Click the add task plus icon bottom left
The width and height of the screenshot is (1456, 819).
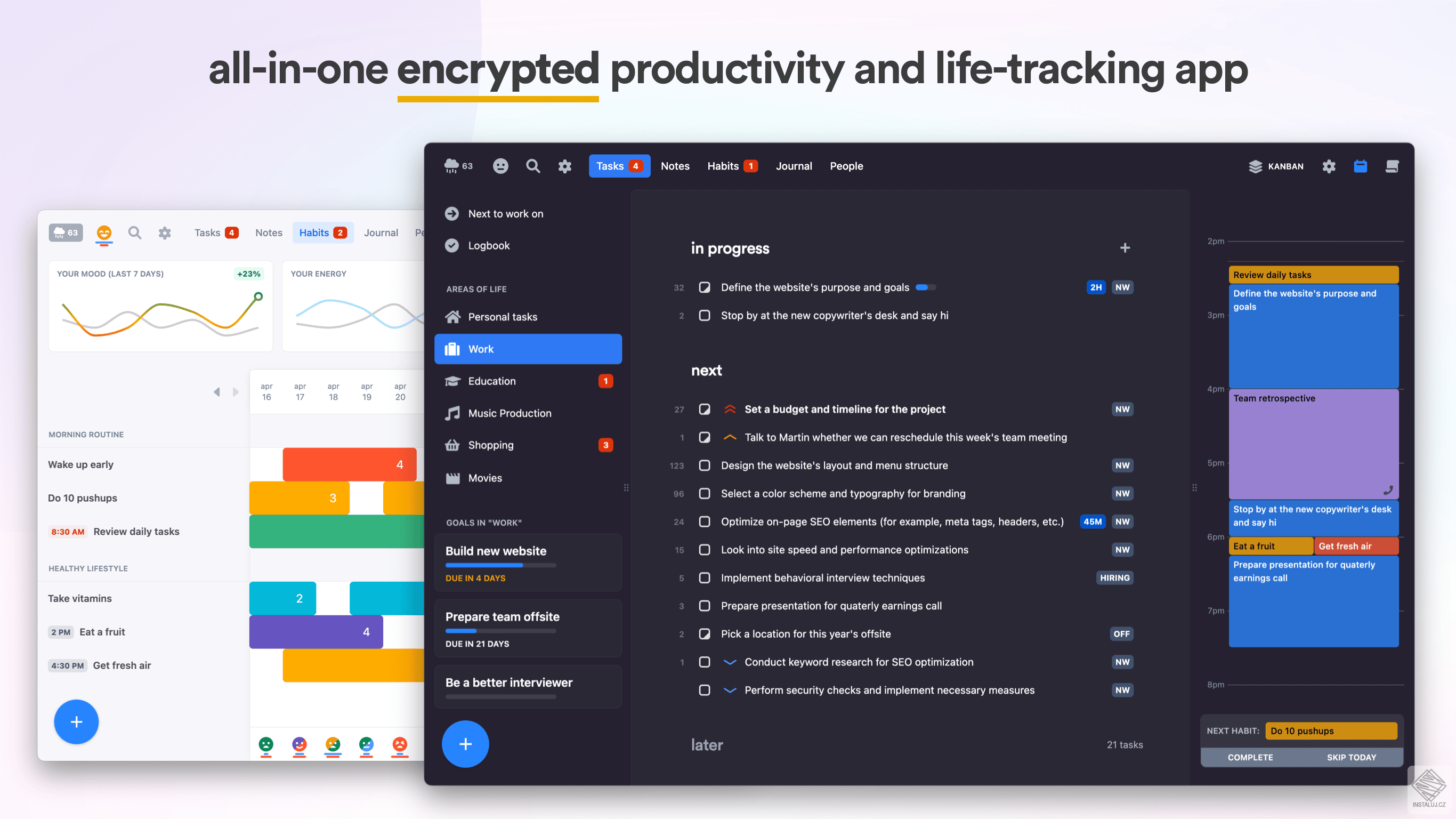pyautogui.click(x=76, y=722)
